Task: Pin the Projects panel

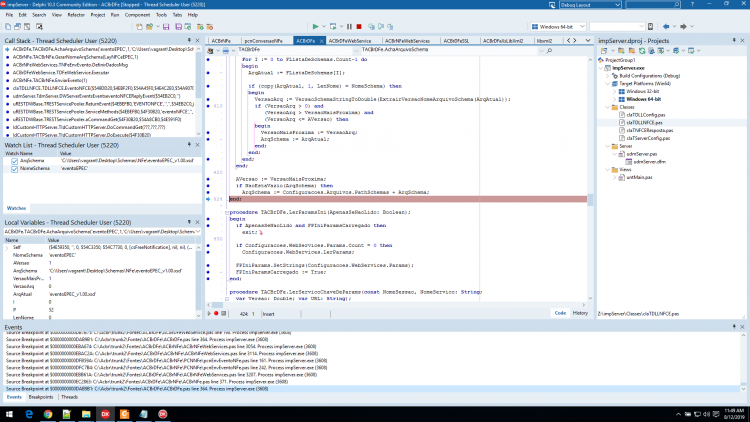Action: 734,41
